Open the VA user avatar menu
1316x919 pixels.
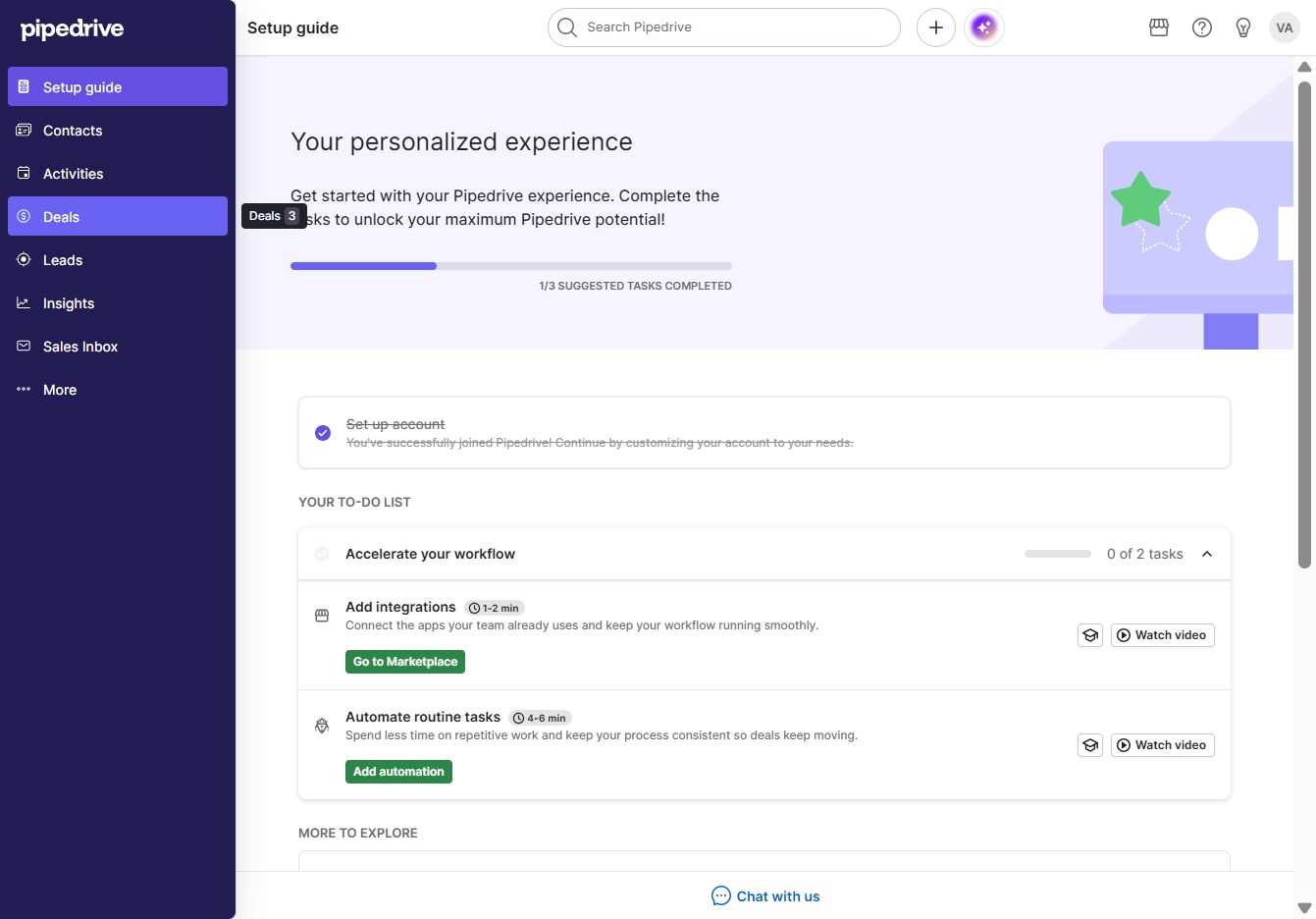pyautogui.click(x=1285, y=27)
